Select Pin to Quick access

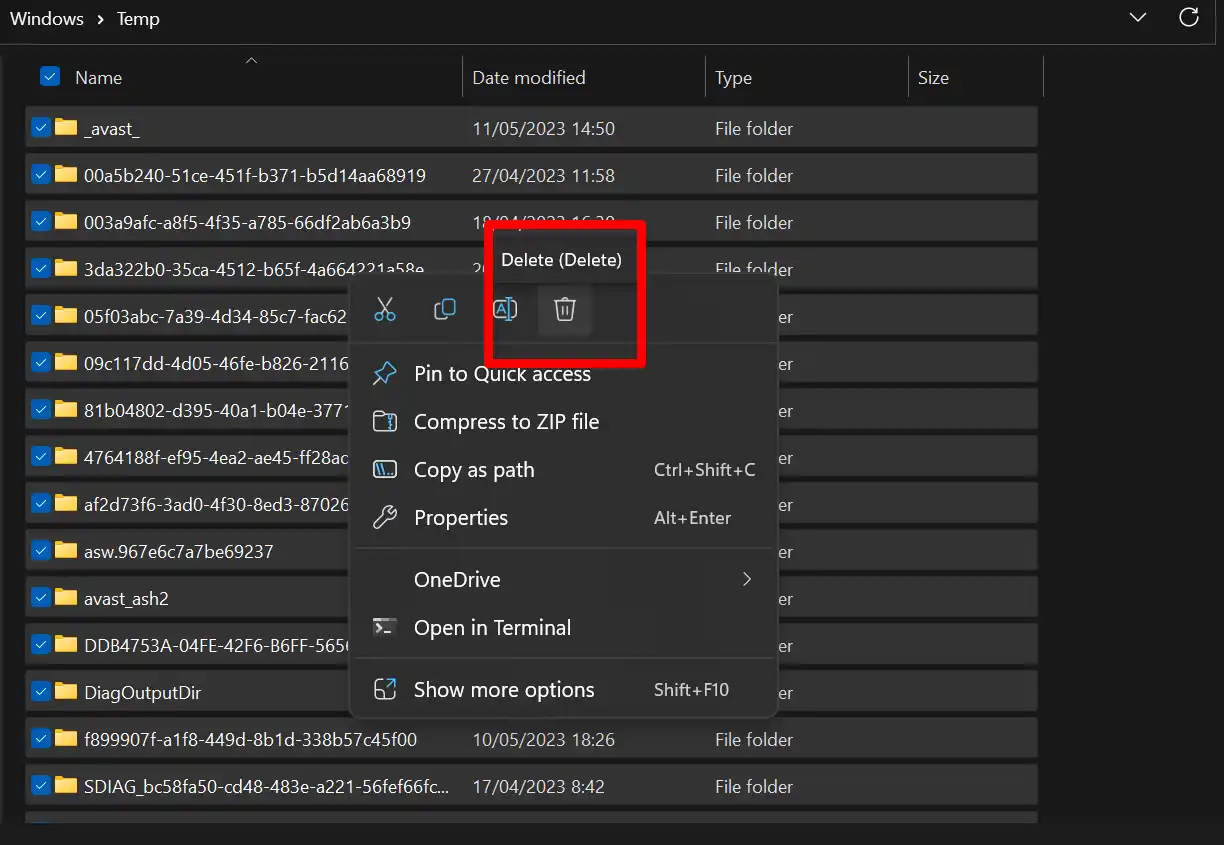(x=565, y=374)
